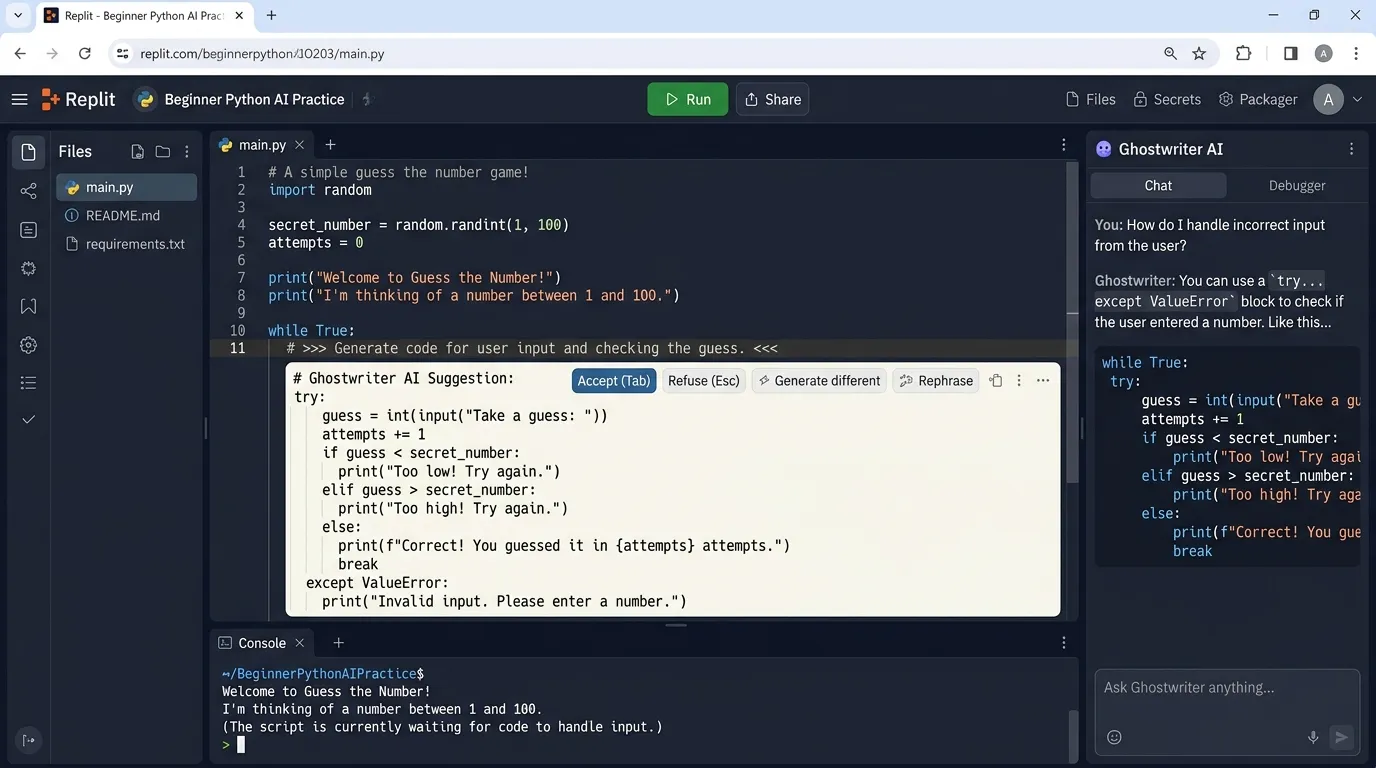1376x768 pixels.
Task: Click the user avatar in header
Action: point(1328,99)
